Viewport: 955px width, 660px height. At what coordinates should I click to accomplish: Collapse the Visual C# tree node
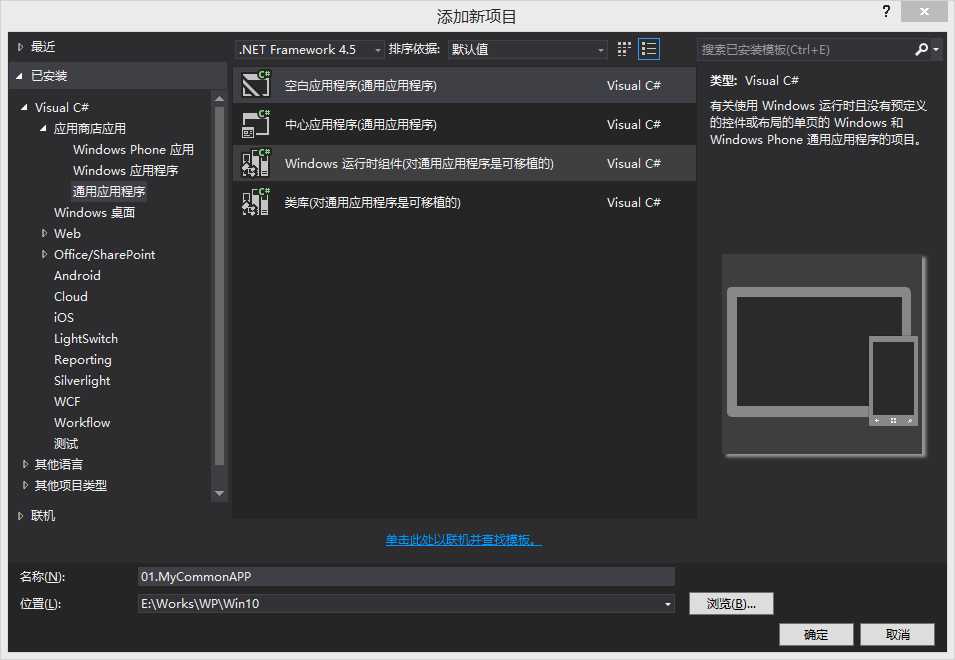pyautogui.click(x=24, y=107)
